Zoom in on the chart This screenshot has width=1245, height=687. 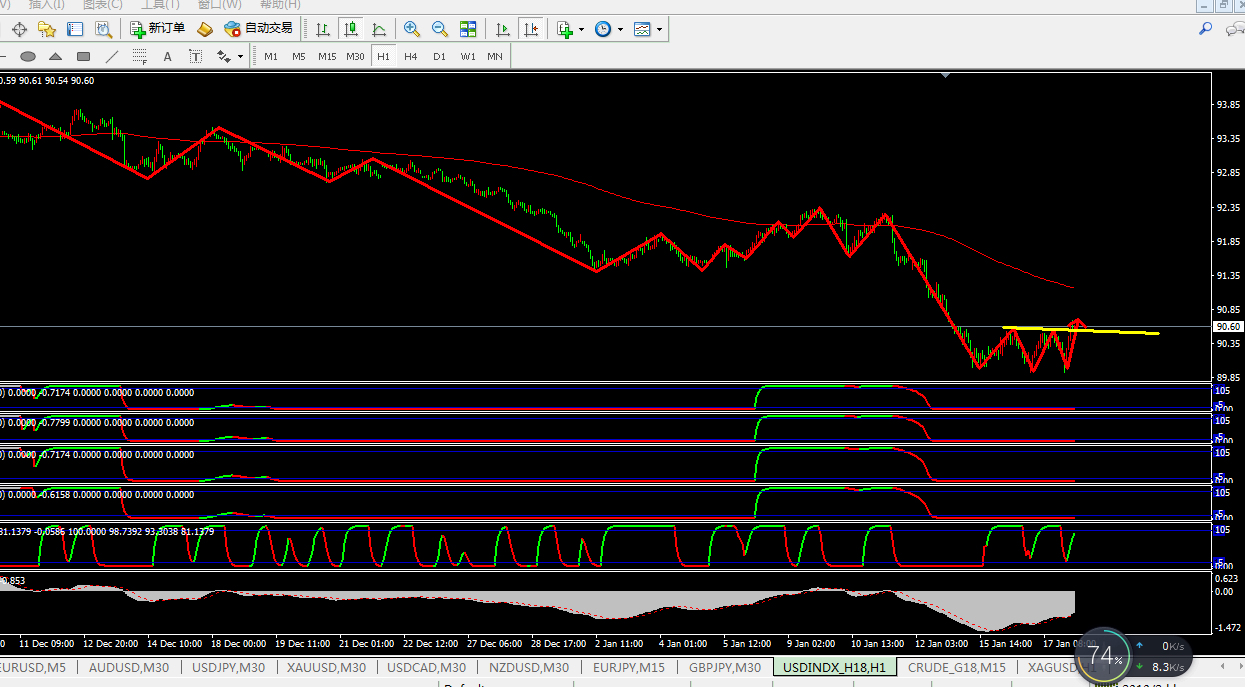coord(411,29)
